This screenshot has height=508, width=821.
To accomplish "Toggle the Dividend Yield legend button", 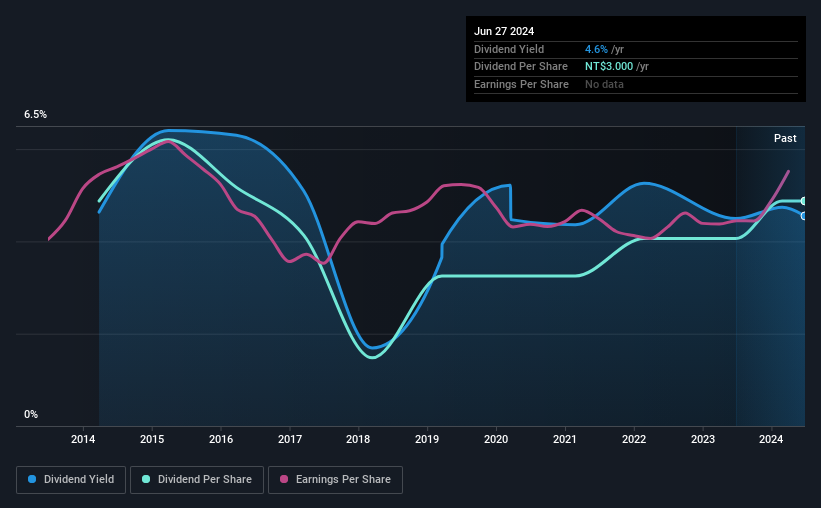I will pos(71,480).
